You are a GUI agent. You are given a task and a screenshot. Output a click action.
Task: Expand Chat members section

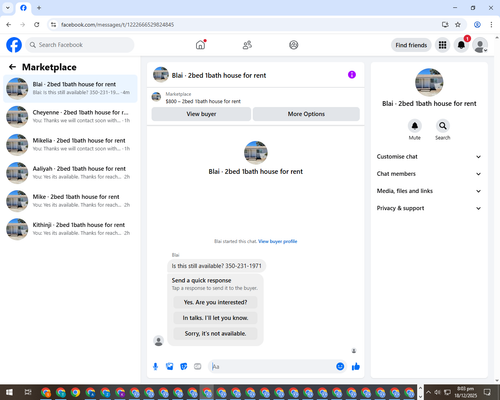[x=429, y=174]
